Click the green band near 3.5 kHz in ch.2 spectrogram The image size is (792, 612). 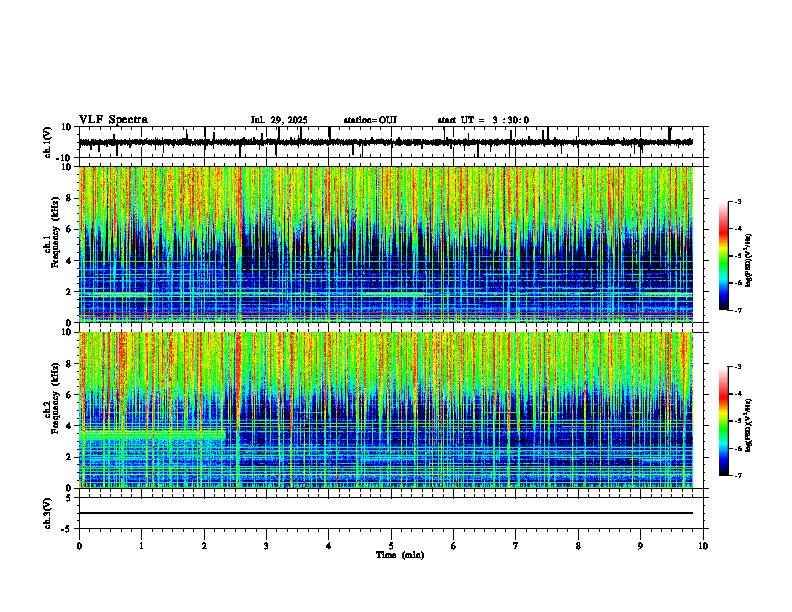coord(152,434)
